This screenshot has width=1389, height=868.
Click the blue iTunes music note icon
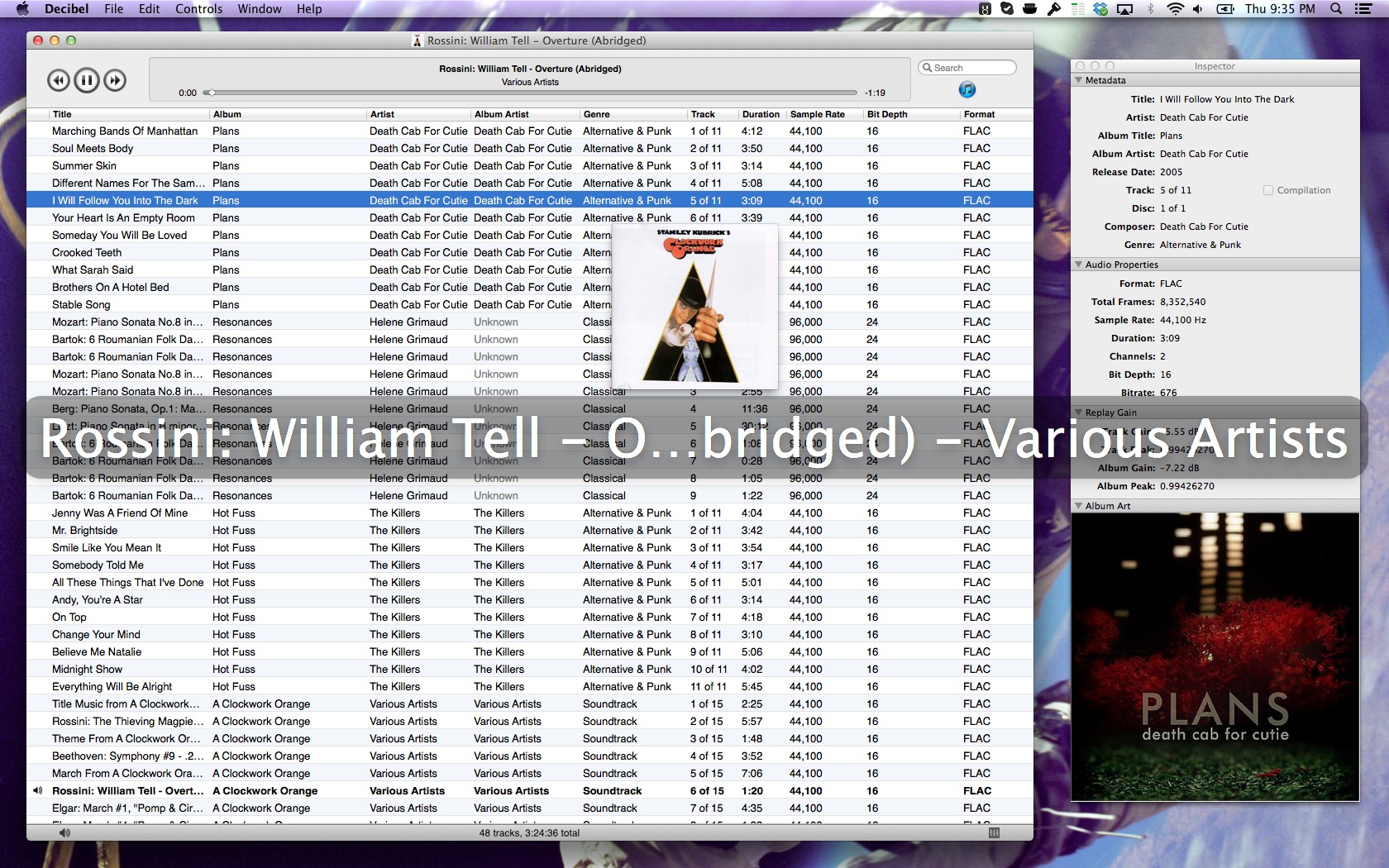967,89
